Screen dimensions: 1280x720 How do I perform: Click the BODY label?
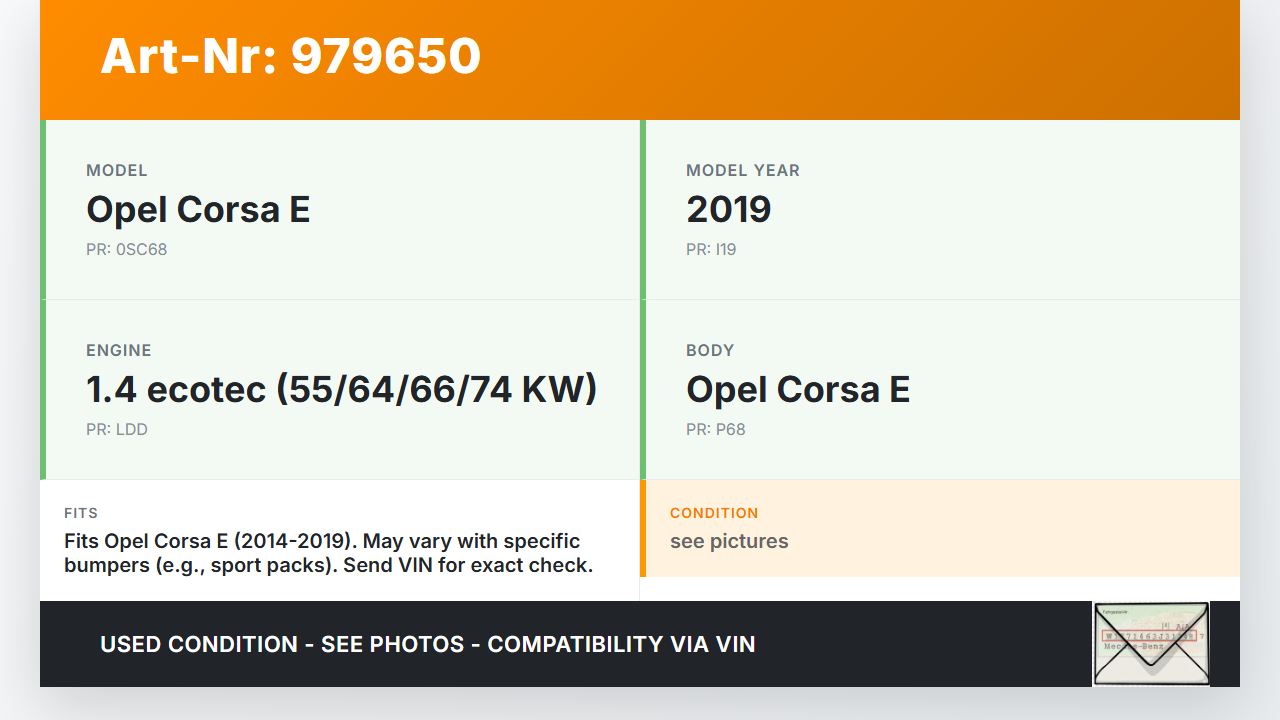pos(710,350)
